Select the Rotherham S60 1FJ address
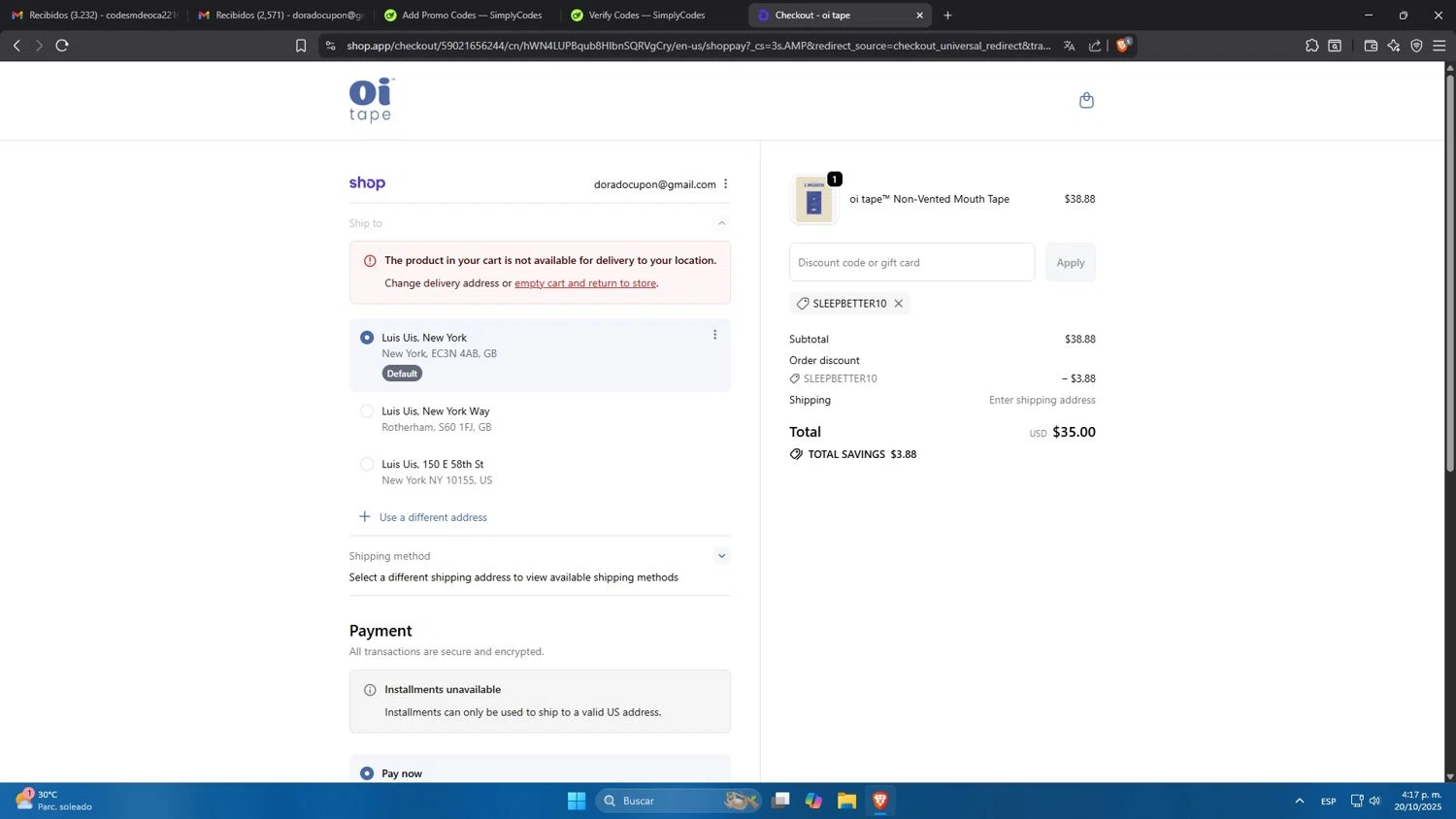Screen dimensions: 1456x819 tap(367, 411)
